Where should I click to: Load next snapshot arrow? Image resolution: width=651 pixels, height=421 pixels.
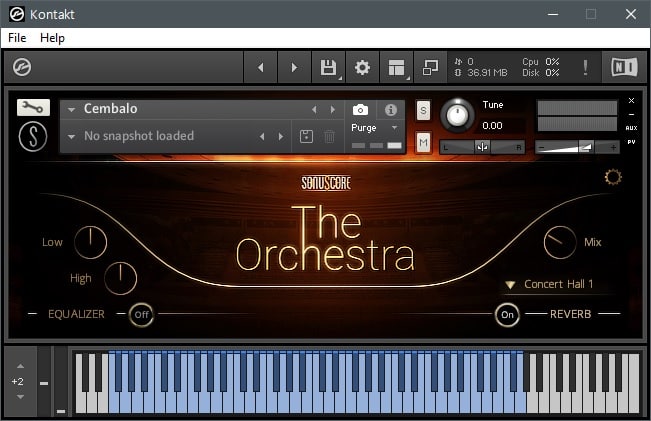pos(281,136)
